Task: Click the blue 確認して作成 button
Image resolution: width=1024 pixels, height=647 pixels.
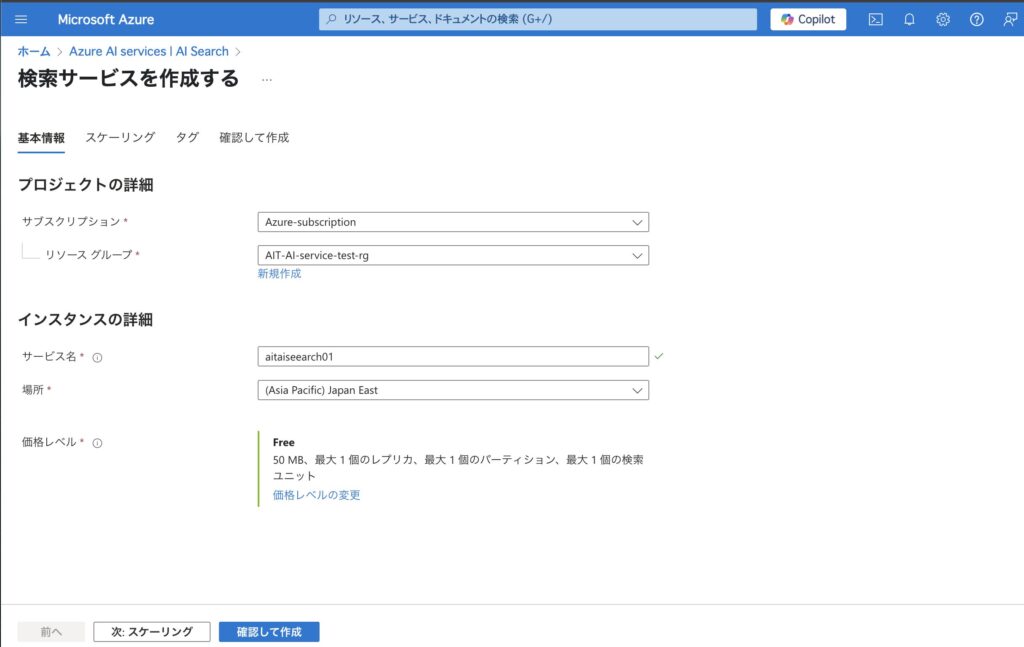Action: tap(269, 632)
